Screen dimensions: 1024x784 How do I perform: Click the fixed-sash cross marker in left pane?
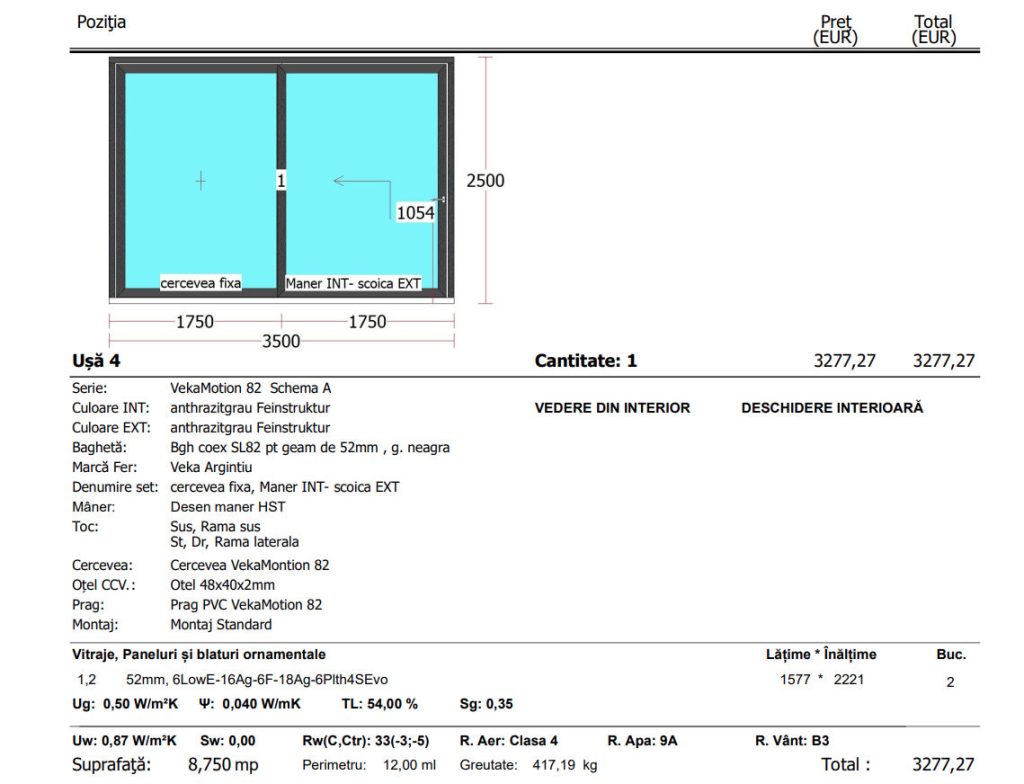[201, 181]
